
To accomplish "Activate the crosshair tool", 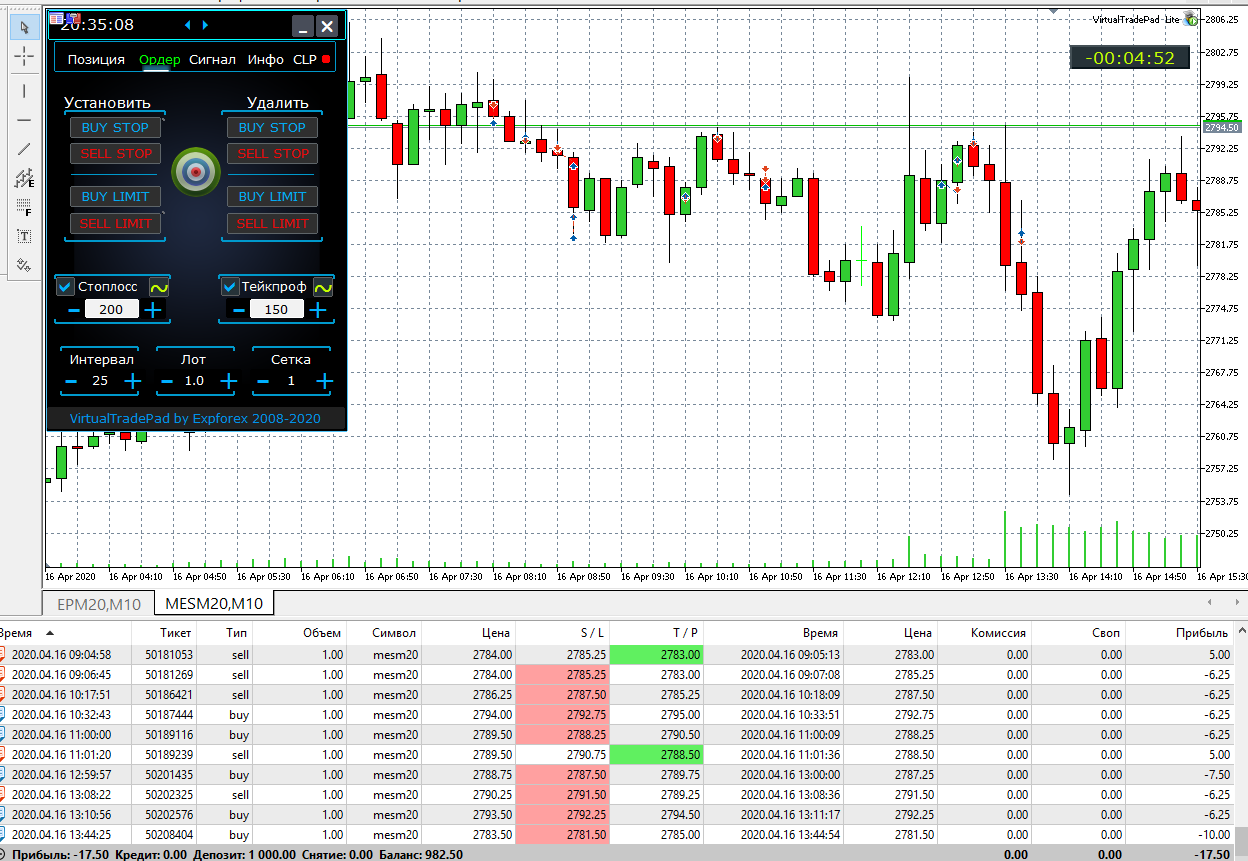I will coord(25,56).
